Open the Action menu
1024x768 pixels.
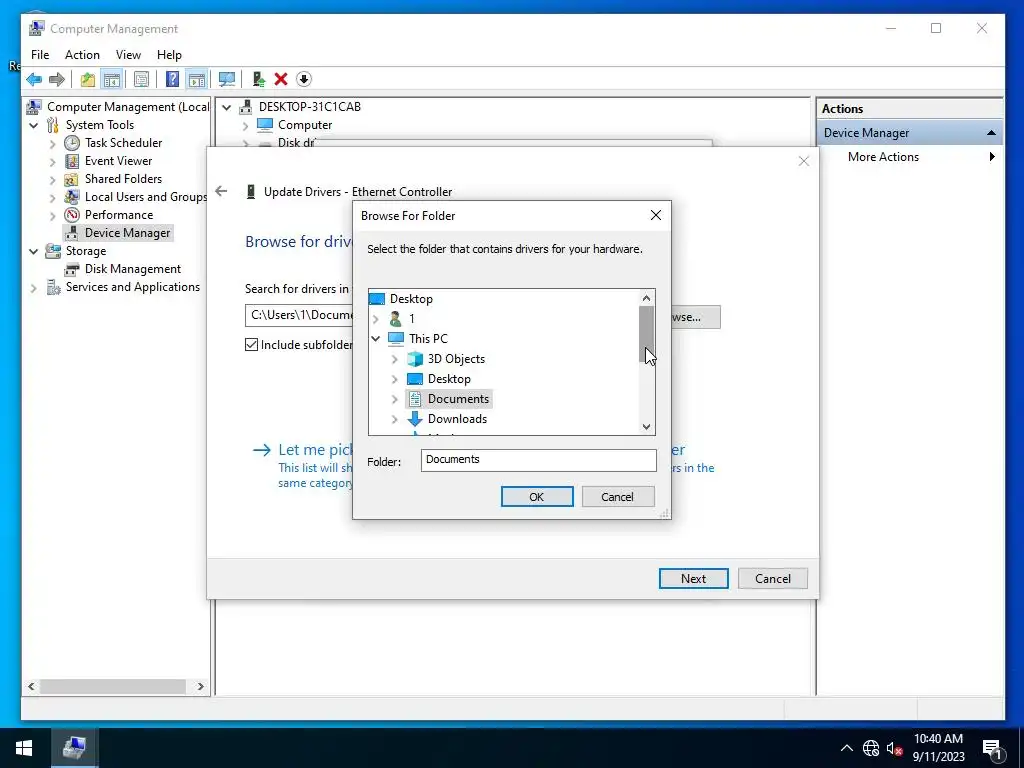click(82, 55)
